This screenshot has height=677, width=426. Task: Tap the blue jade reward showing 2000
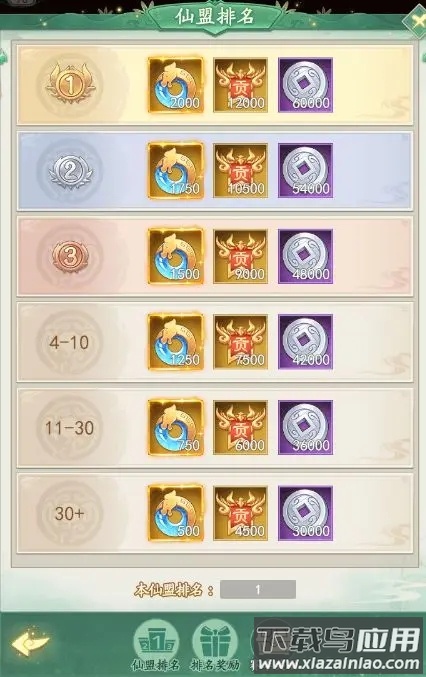pos(176,85)
